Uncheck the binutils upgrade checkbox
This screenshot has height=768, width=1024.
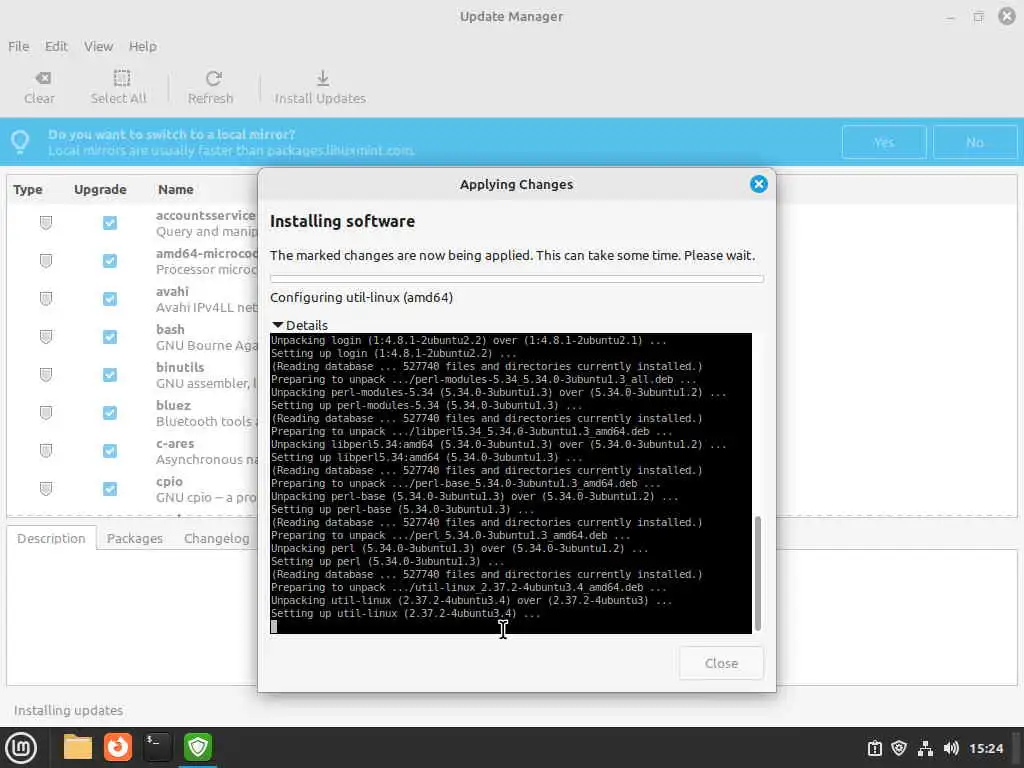(x=110, y=375)
